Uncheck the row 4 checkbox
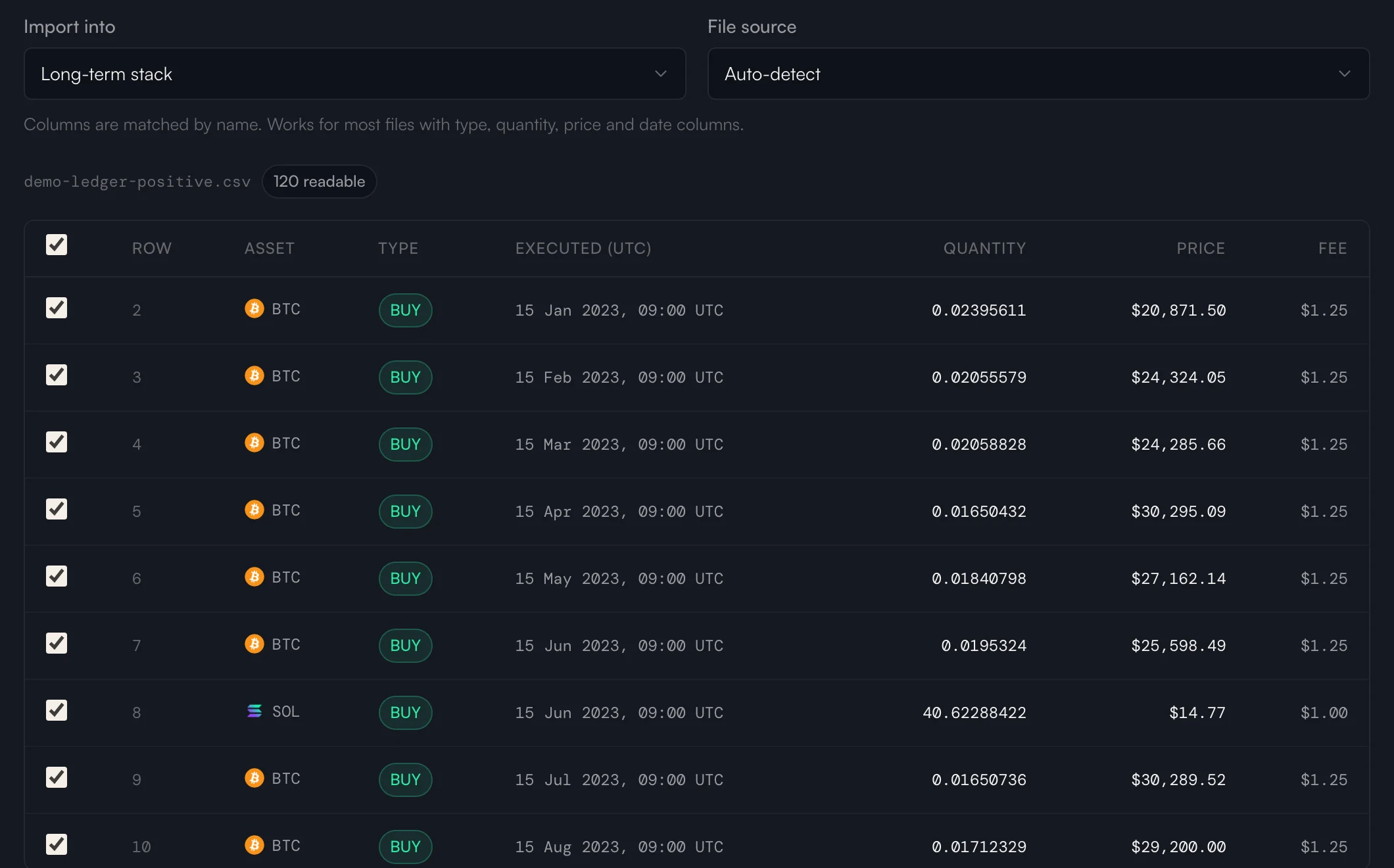 pyautogui.click(x=57, y=442)
